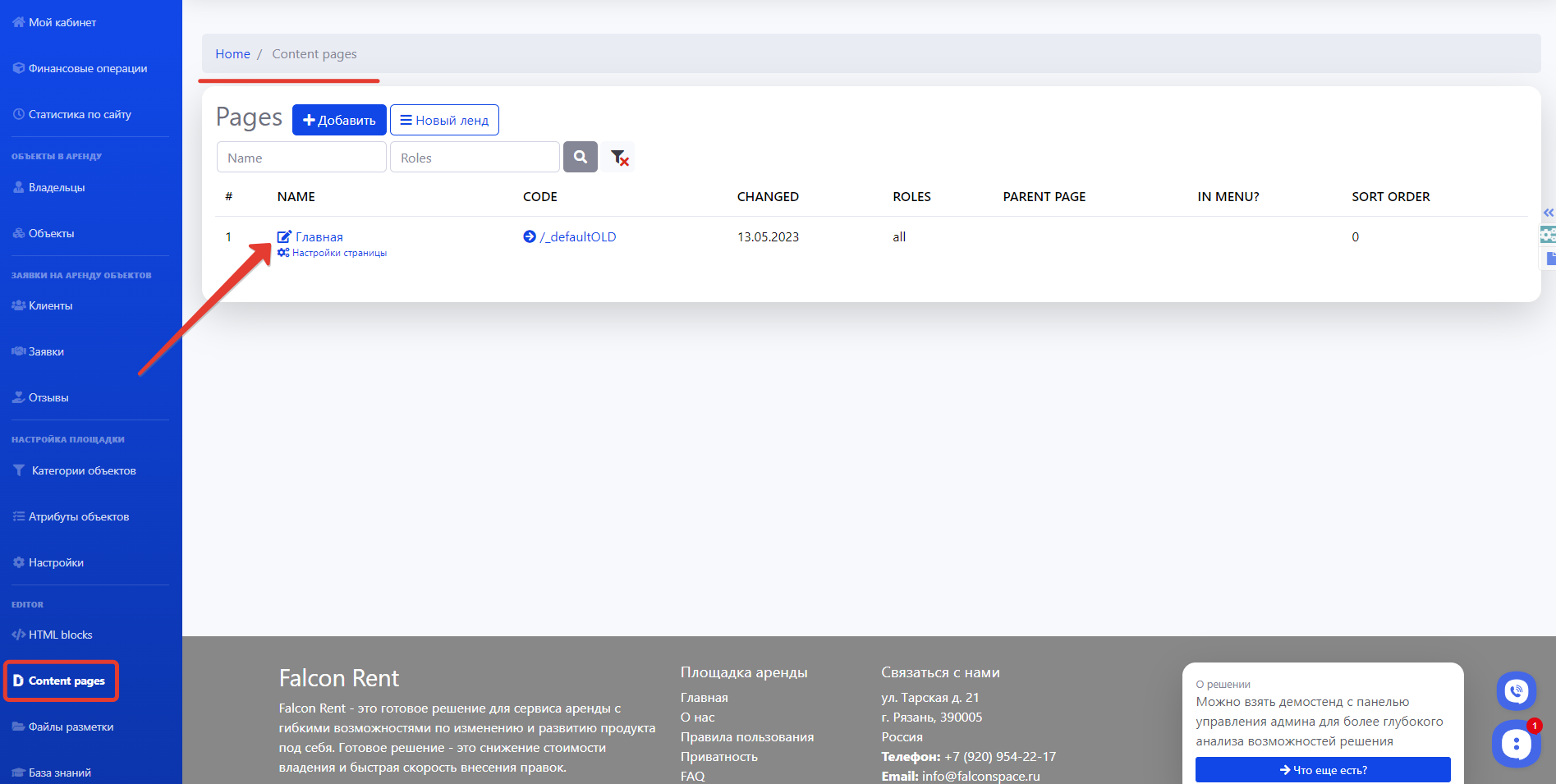This screenshot has width=1556, height=784.
Task: Click the edit icon beside Главная
Action: [x=284, y=236]
